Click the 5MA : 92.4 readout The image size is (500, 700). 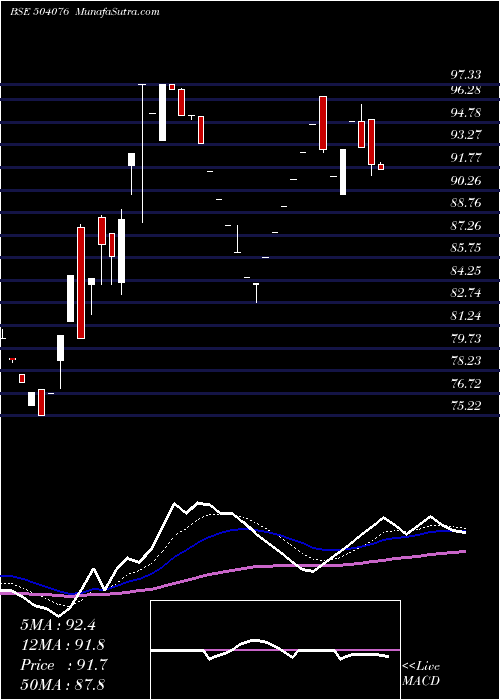(x=58, y=625)
